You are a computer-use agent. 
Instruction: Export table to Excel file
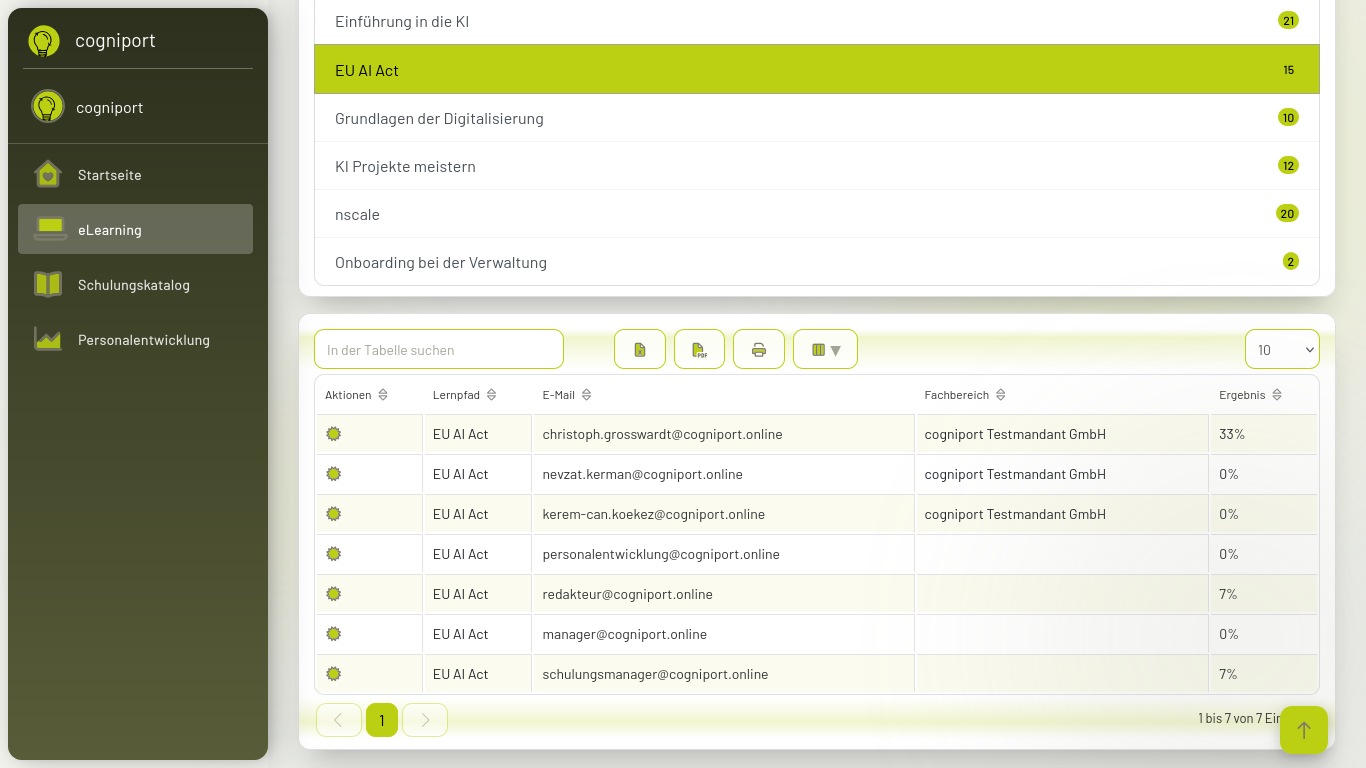pos(640,349)
